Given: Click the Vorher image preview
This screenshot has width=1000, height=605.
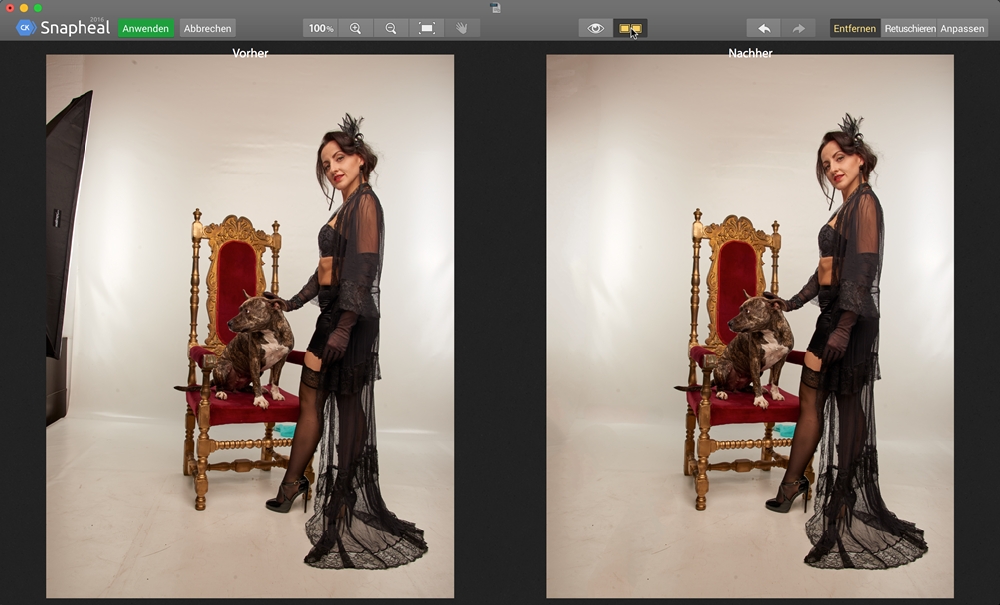Looking at the screenshot, I should click(x=250, y=326).
